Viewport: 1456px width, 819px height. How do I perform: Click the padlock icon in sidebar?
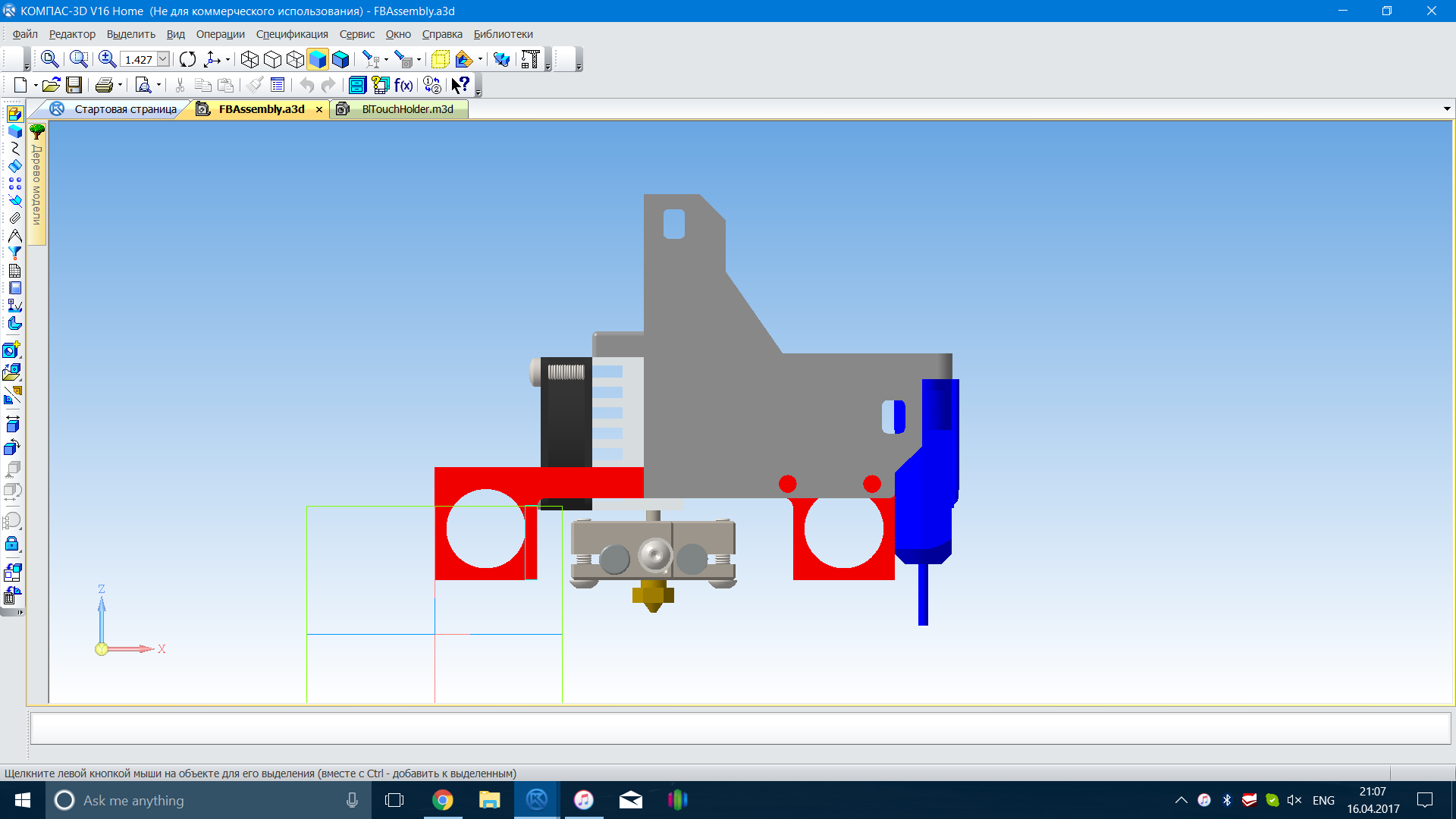pyautogui.click(x=12, y=544)
